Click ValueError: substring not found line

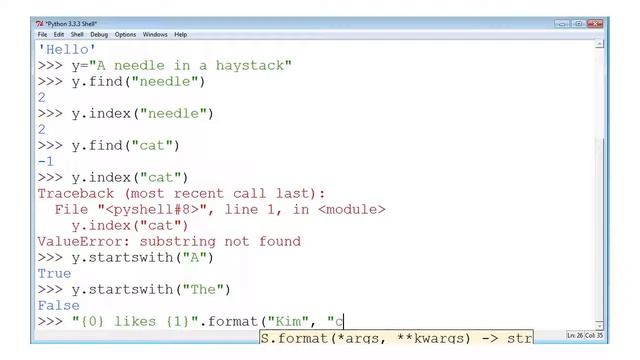[169, 242]
